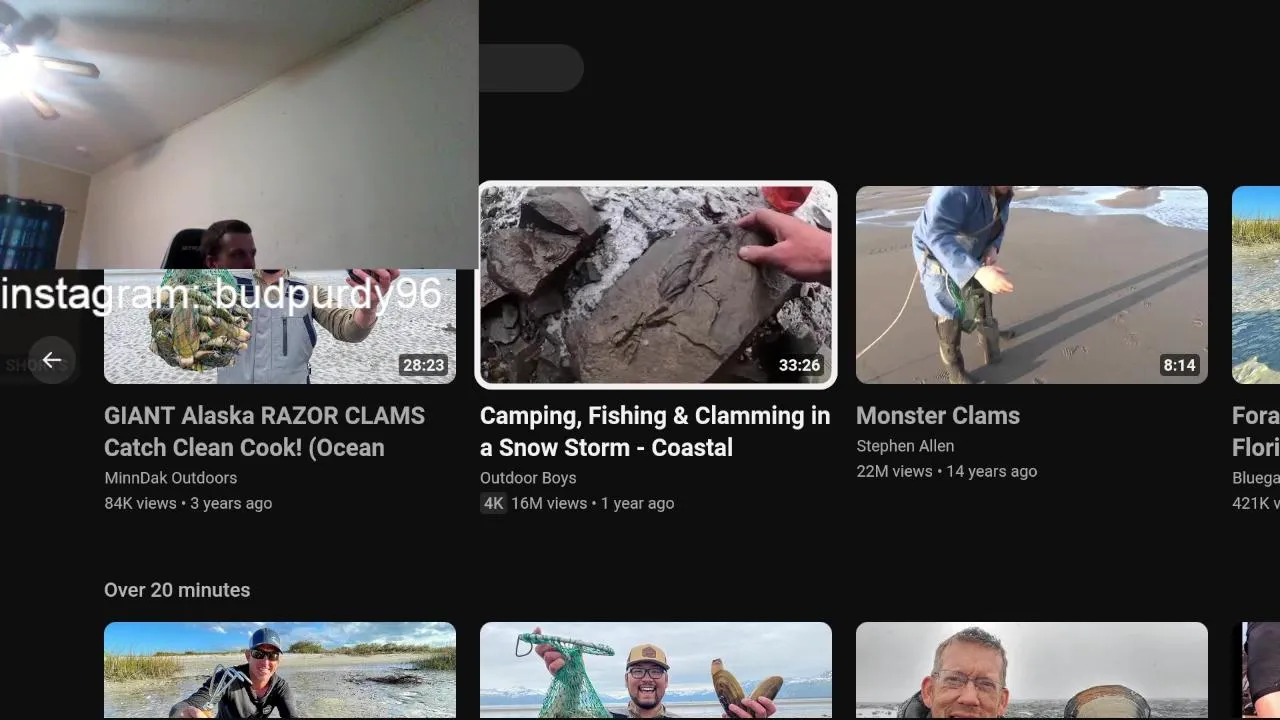1280x720 pixels.
Task: Click the search bar at the top
Action: click(x=531, y=68)
